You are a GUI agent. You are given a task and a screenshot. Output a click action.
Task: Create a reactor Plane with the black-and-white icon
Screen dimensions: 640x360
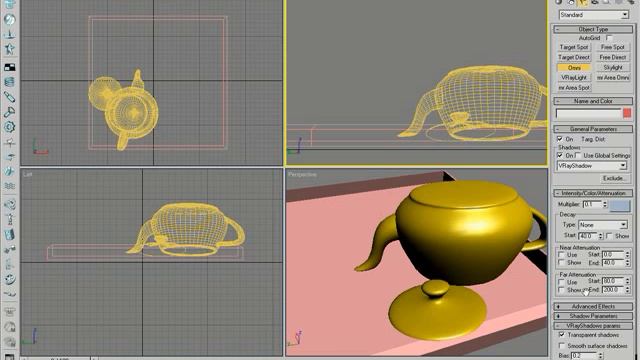pyautogui.click(x=9, y=67)
